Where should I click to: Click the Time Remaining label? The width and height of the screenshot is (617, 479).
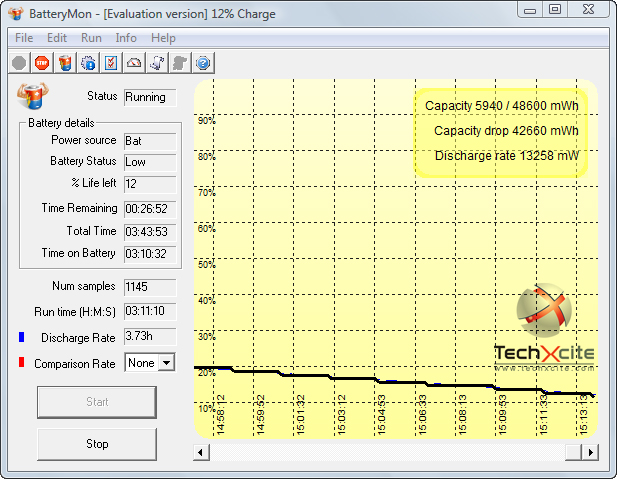[x=79, y=208]
